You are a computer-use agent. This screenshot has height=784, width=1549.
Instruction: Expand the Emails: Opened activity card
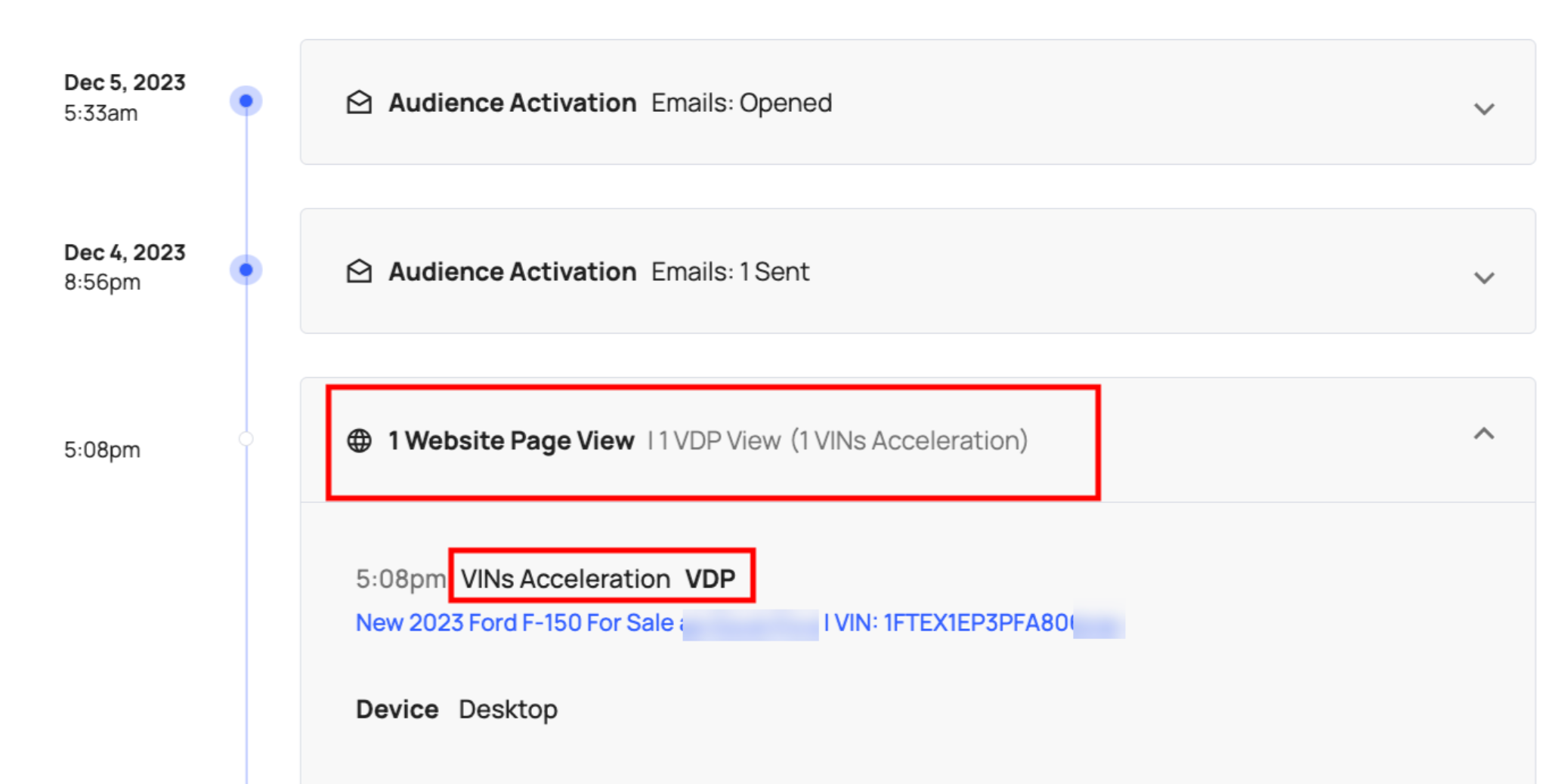(1483, 110)
